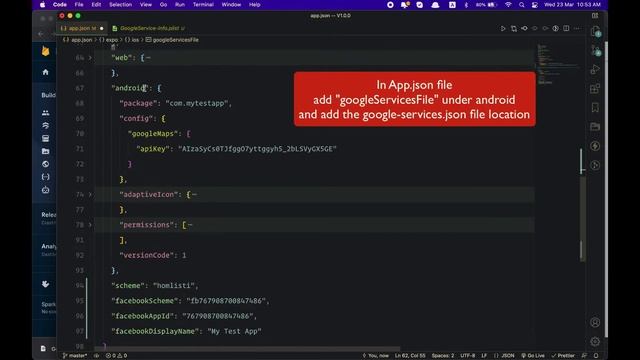Change the JSON language mode in status bar
The width and height of the screenshot is (640, 360).
click(508, 356)
